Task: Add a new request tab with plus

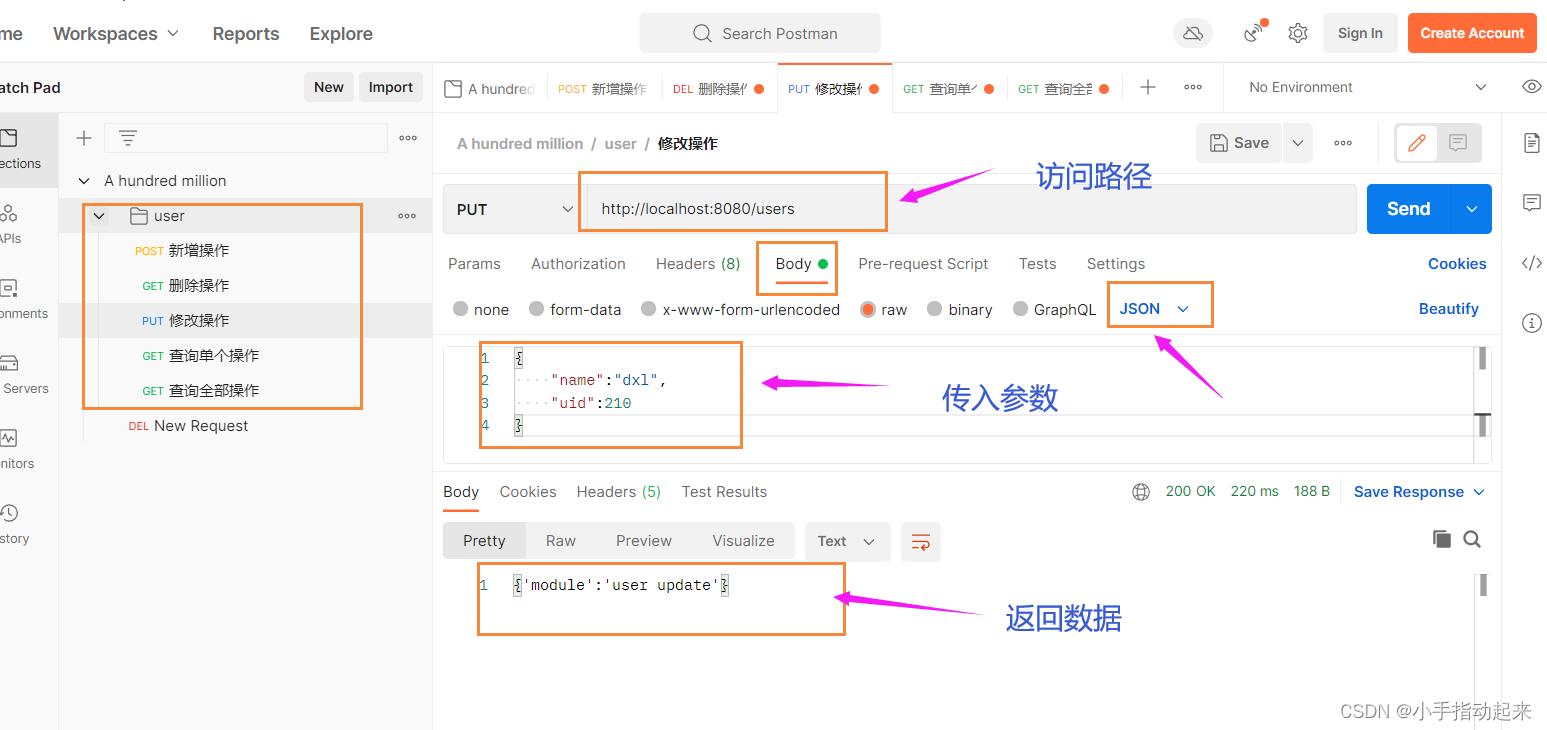Action: [1148, 87]
